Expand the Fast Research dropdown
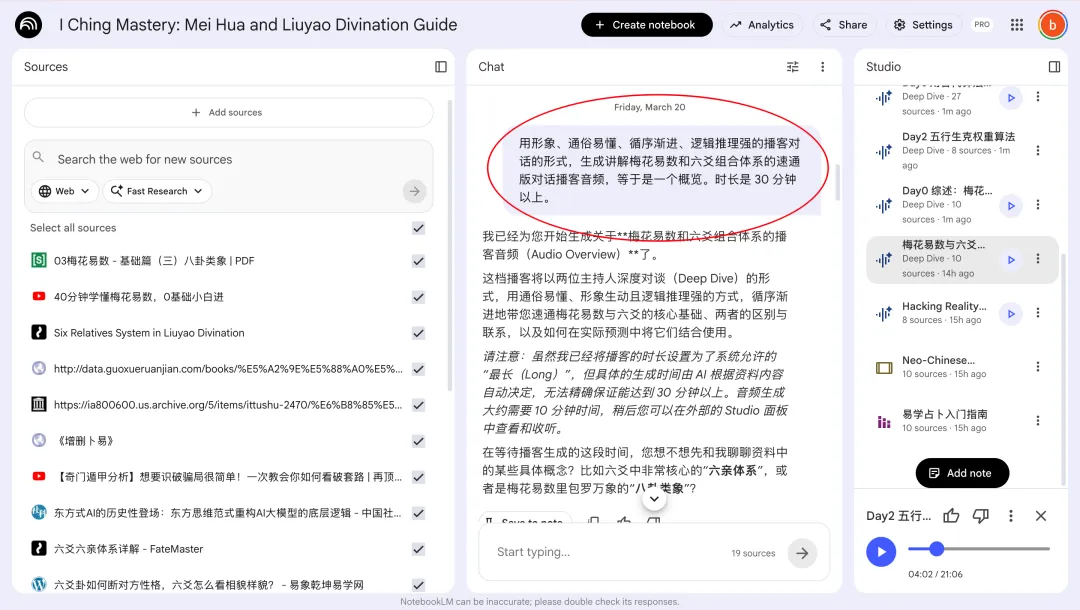The height and width of the screenshot is (610, 1080). tap(157, 191)
